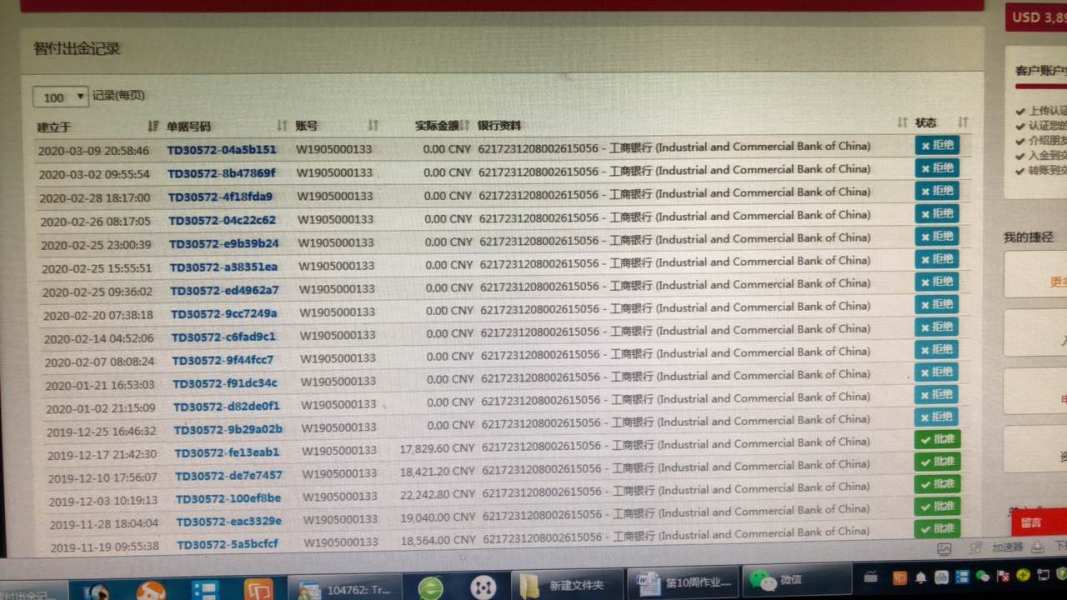Click 批准 status on the 2019-12-10 row
1067x600 pixels.
point(938,462)
